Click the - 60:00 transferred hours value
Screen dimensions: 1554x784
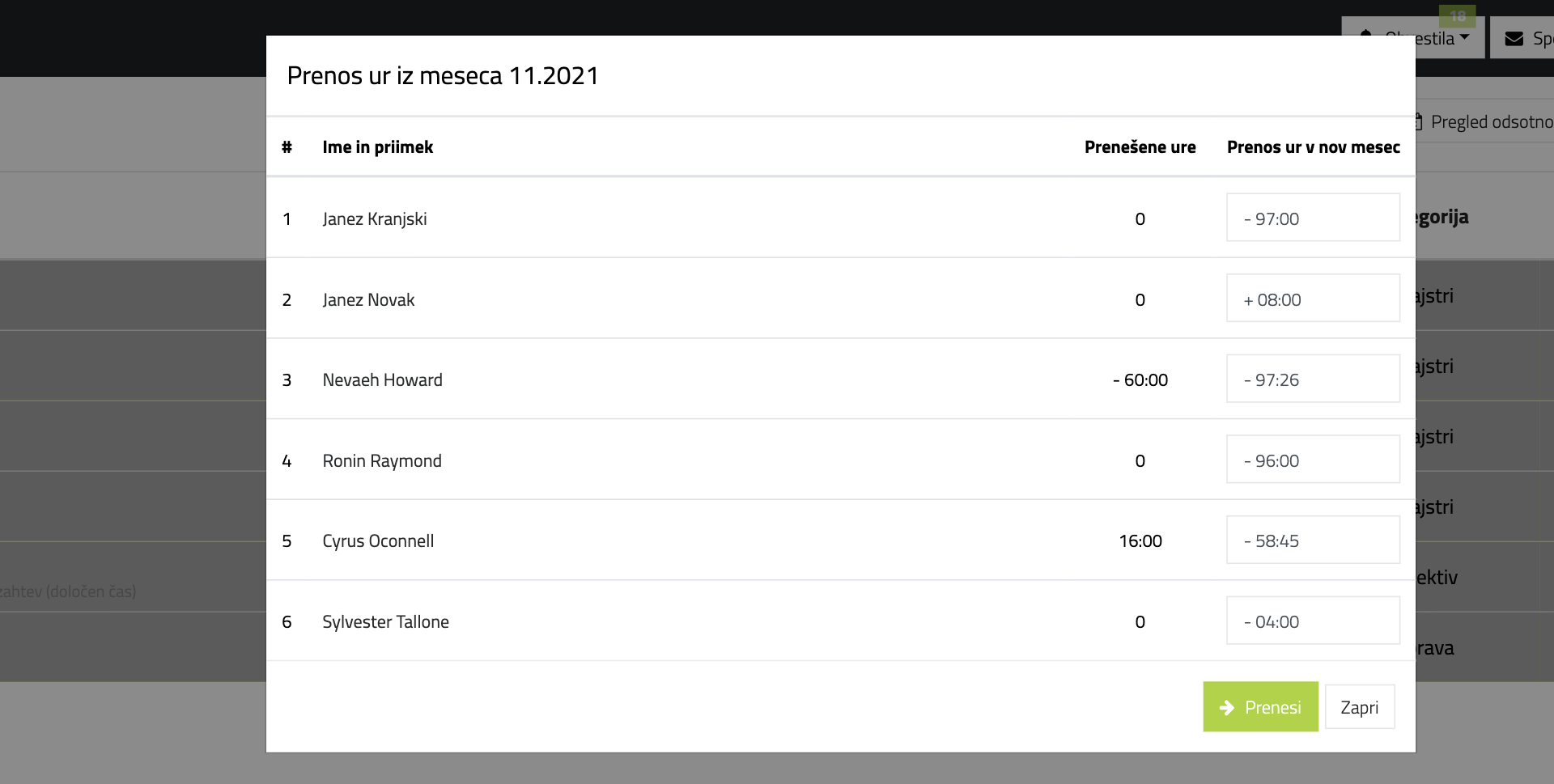pyautogui.click(x=1140, y=380)
